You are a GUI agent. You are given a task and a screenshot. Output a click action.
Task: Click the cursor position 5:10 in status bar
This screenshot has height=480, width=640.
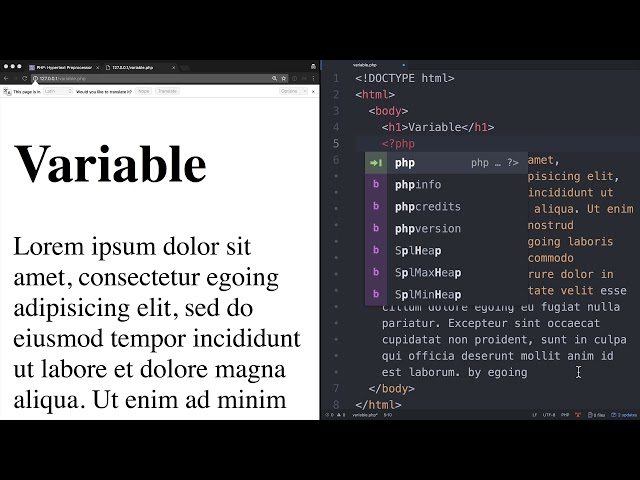tap(388, 415)
